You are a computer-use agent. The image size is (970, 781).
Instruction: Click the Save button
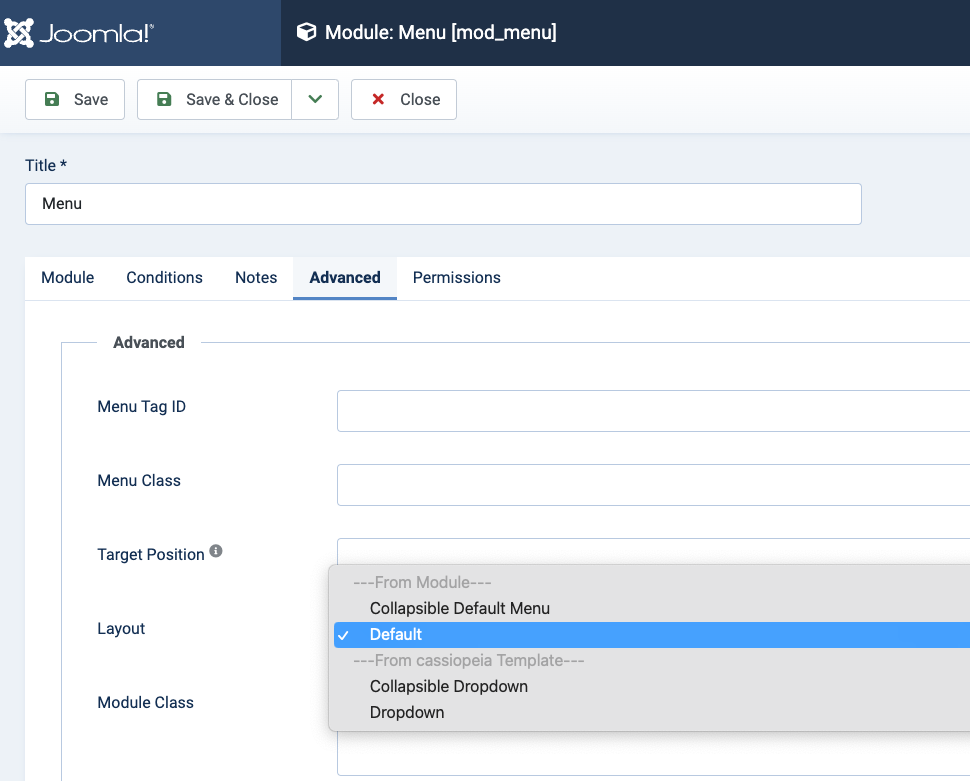pyautogui.click(x=75, y=100)
